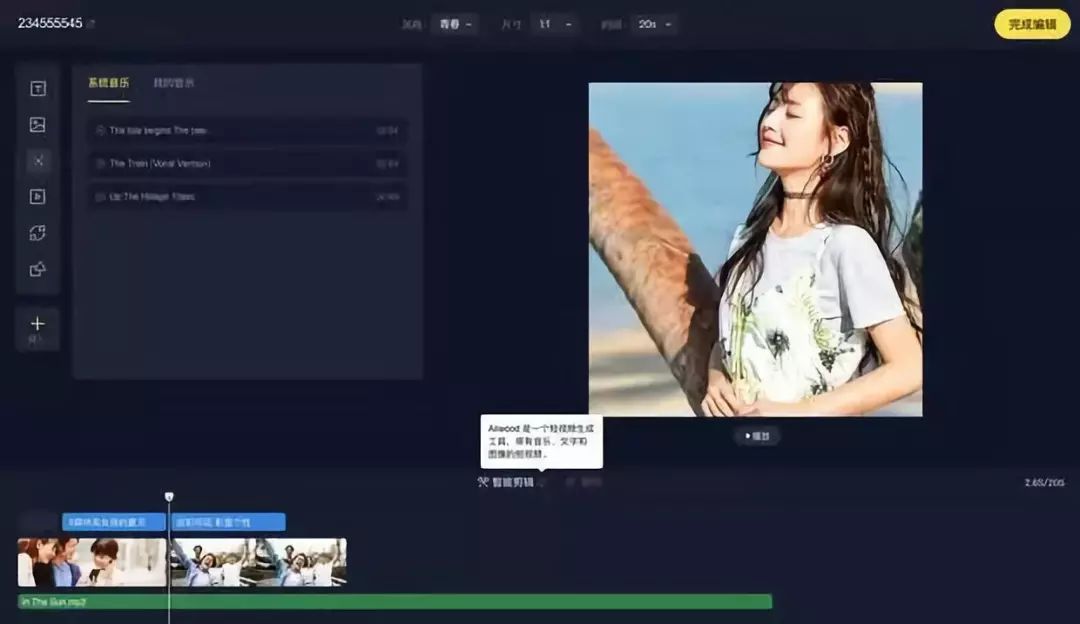This screenshot has width=1080, height=624.
Task: Click the preview image of the woman
Action: coord(756,249)
